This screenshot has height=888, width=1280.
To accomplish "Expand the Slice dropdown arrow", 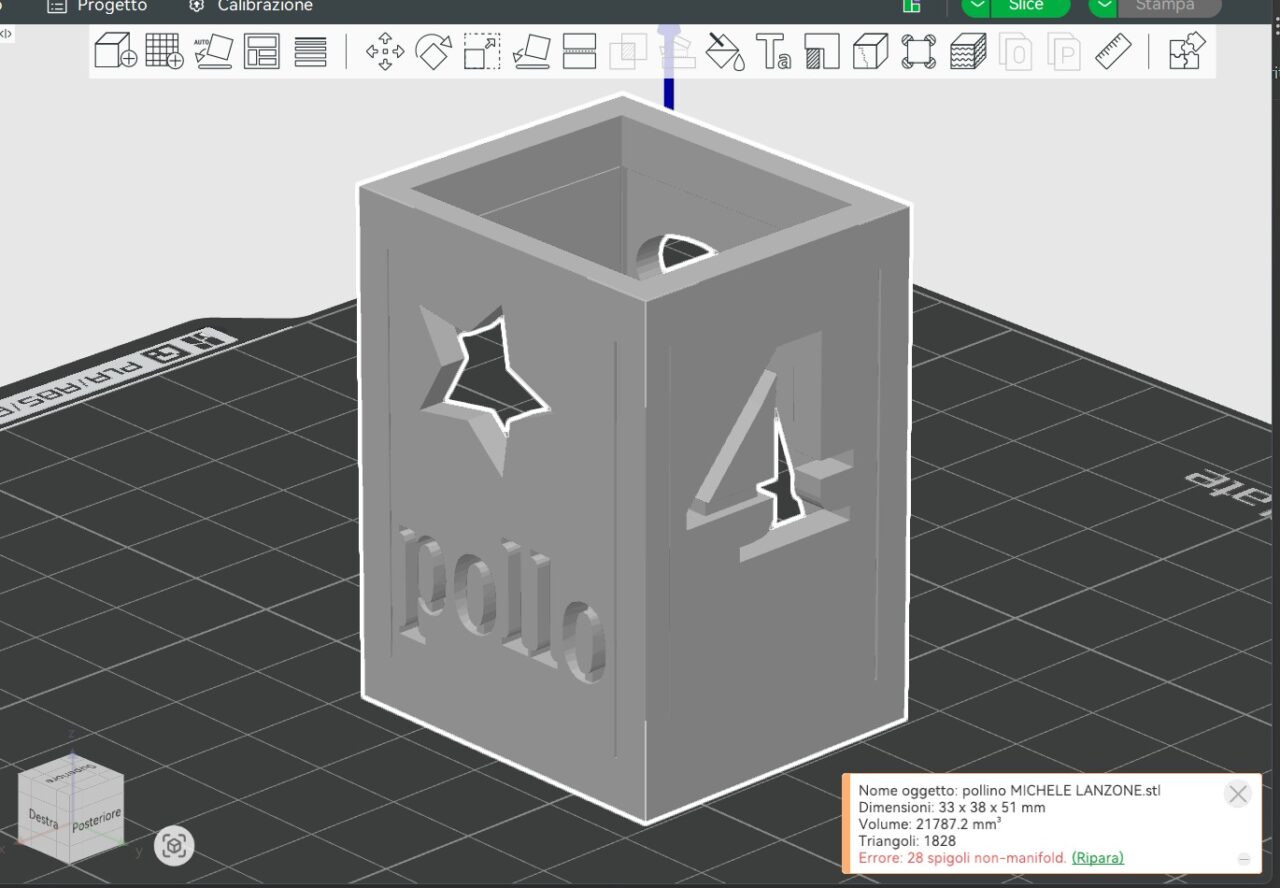I will pyautogui.click(x=976, y=6).
